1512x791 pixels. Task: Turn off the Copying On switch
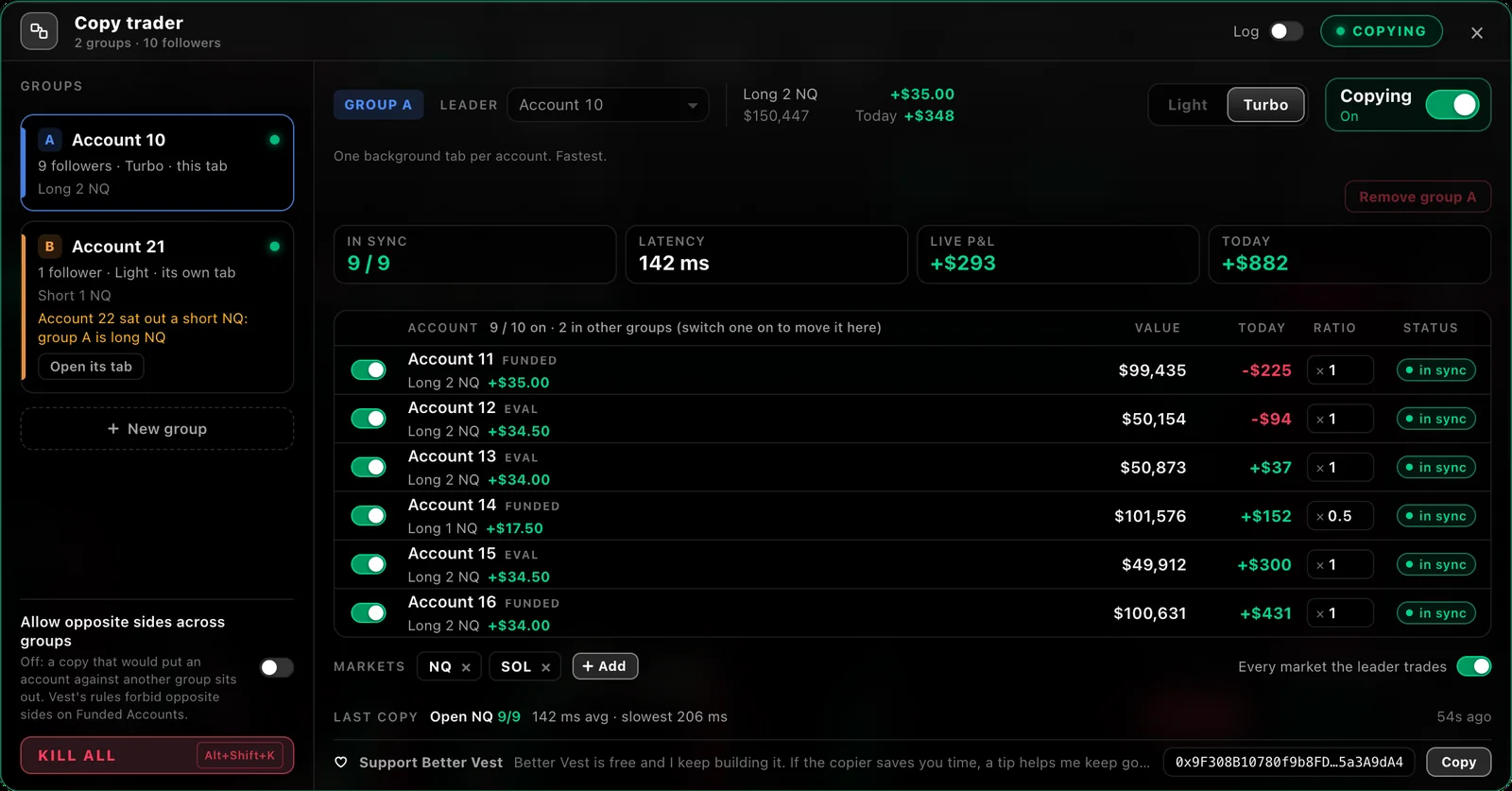[1452, 105]
